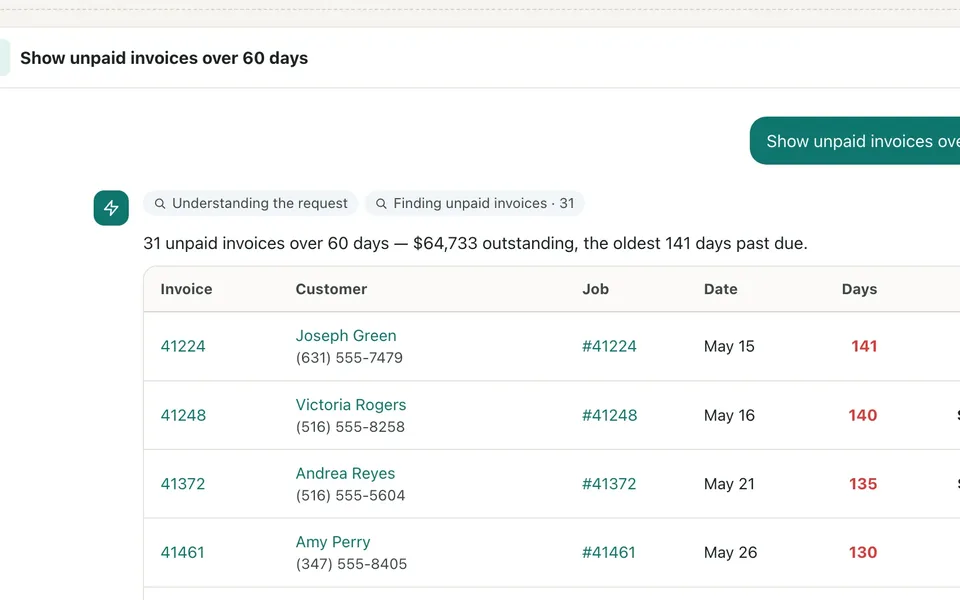Open job #41224
This screenshot has width=960, height=600.
pos(609,346)
